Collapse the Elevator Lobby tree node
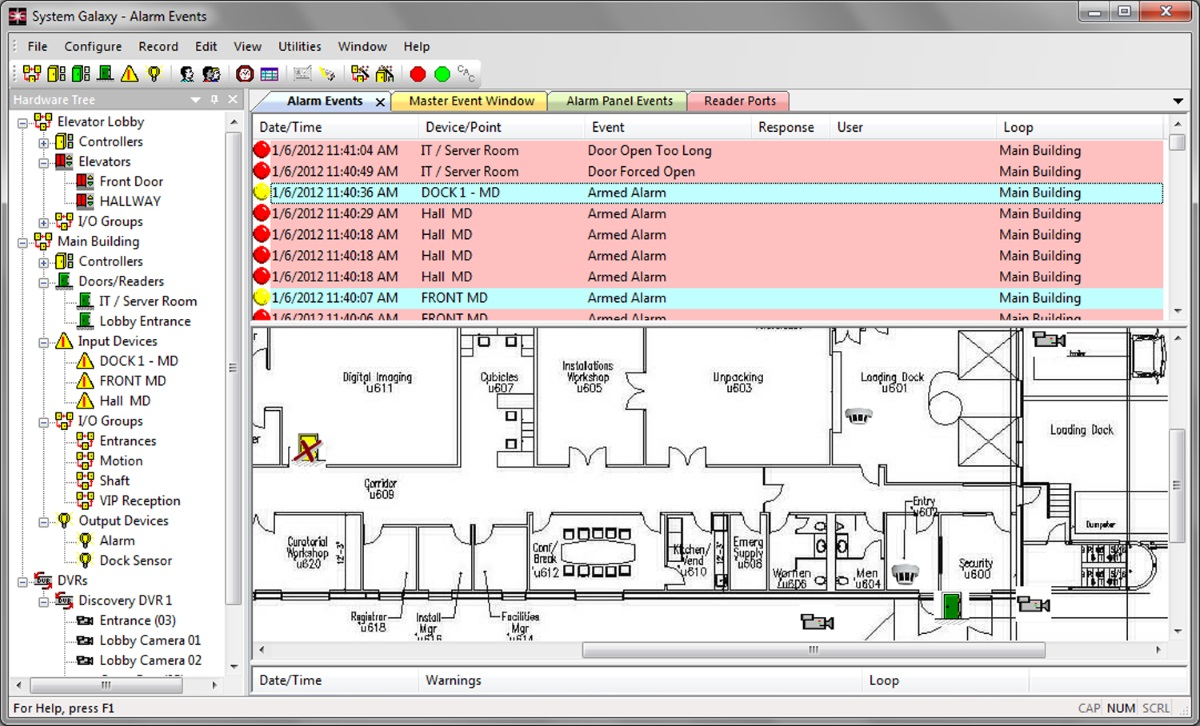 click(x=21, y=121)
